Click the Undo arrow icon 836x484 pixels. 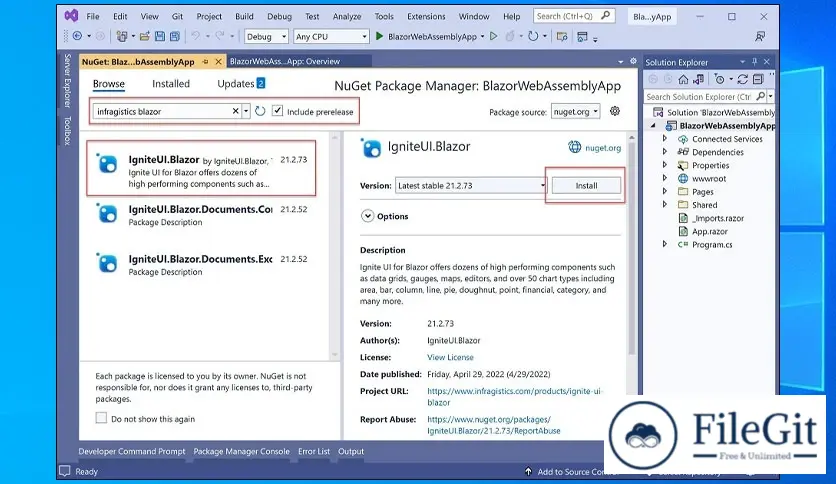(x=196, y=36)
